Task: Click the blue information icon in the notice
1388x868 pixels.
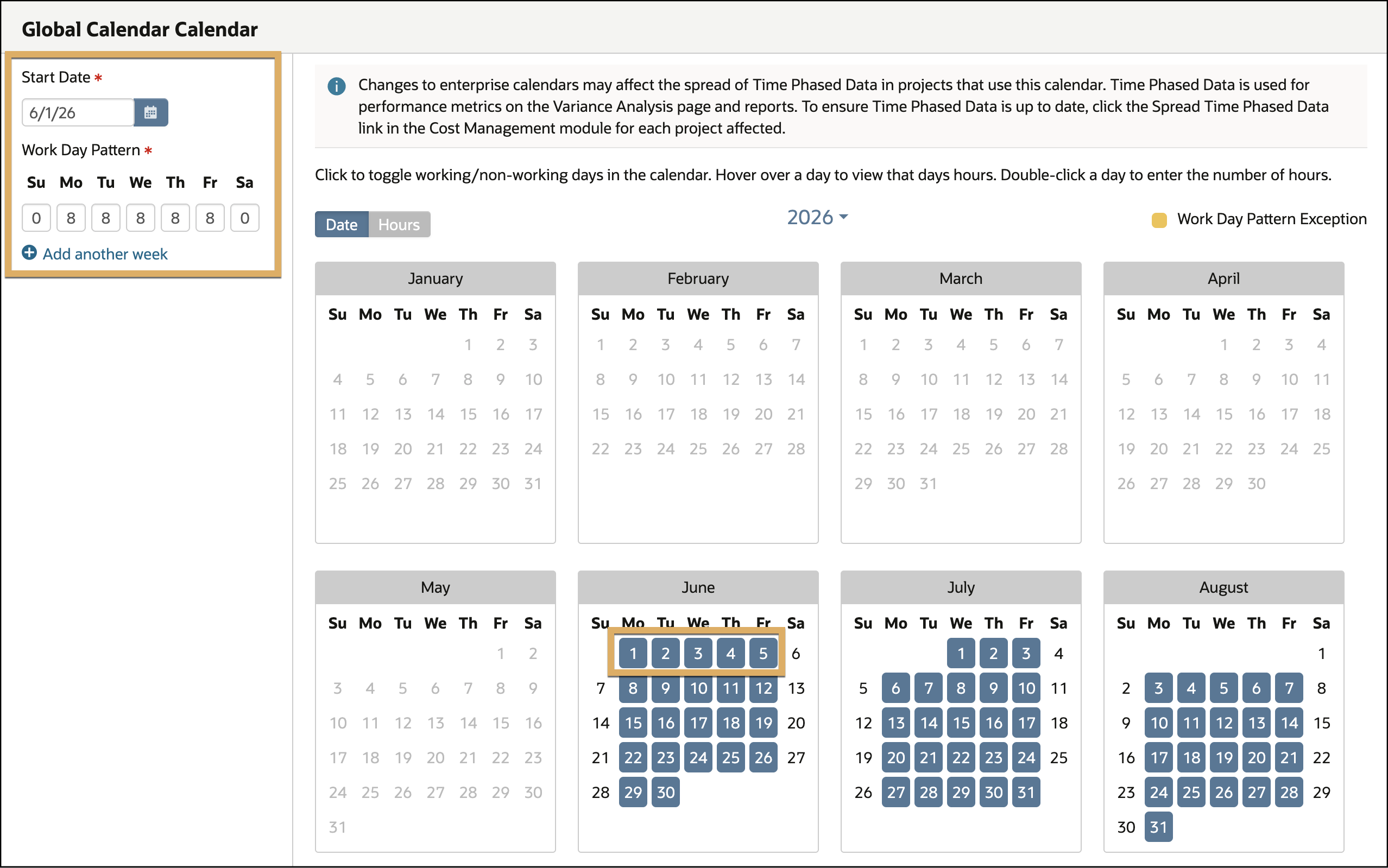Action: (337, 86)
